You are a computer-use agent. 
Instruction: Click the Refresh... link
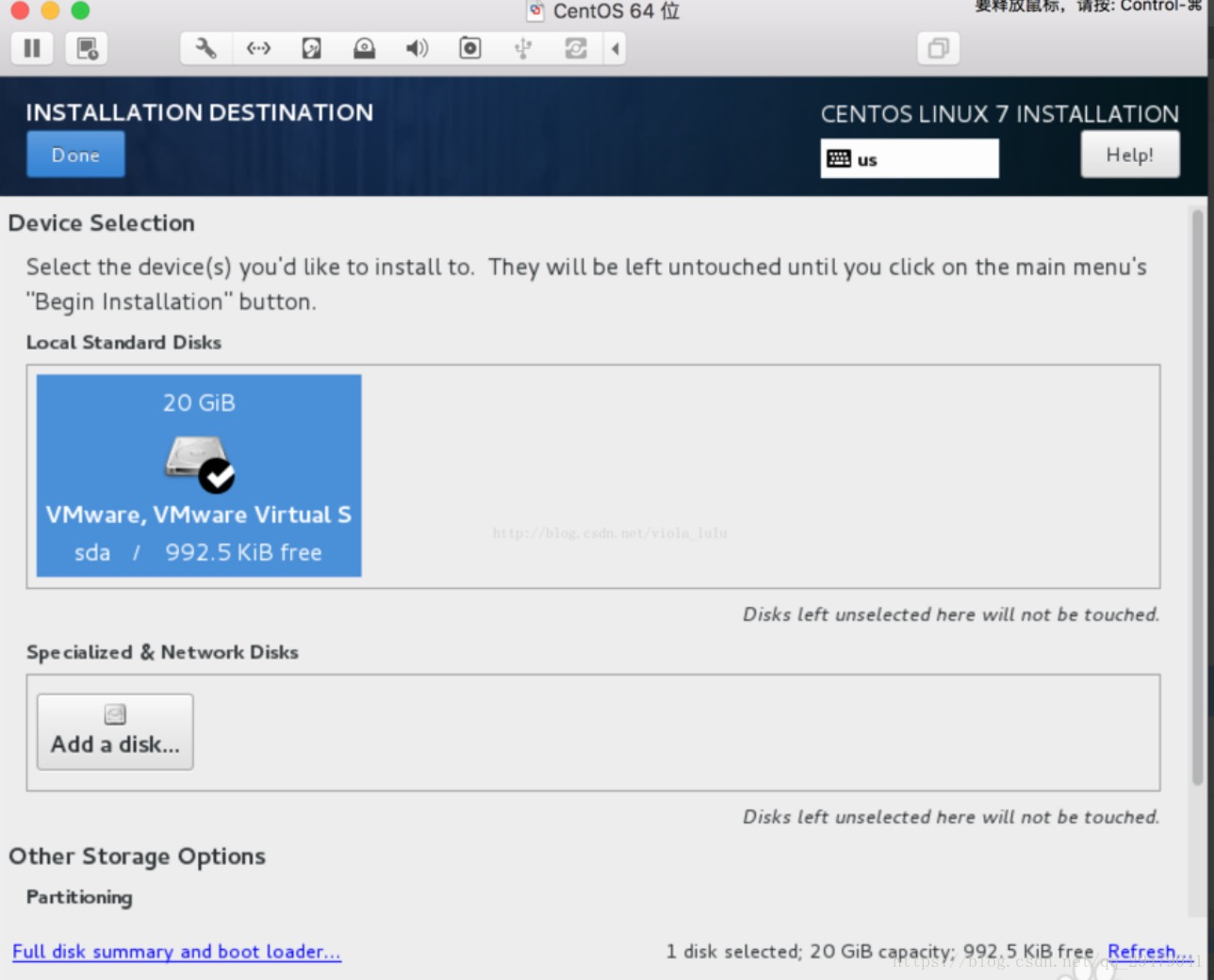pos(1150,952)
